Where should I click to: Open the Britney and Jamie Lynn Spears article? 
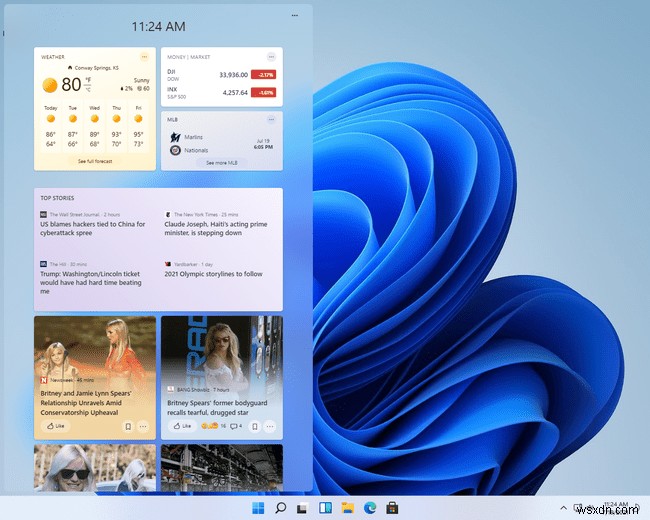pyautogui.click(x=86, y=403)
